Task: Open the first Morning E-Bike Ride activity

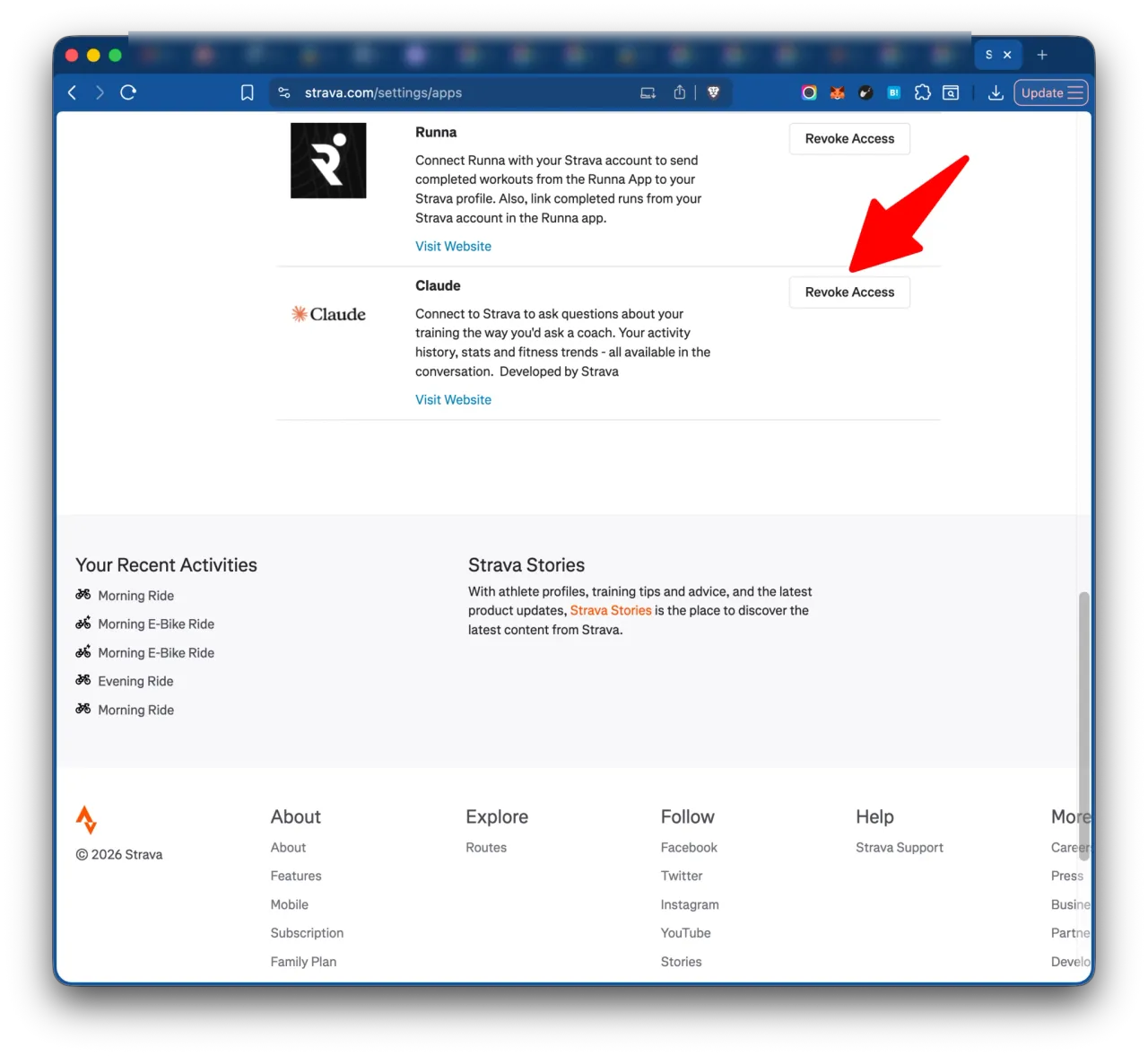Action: 156,624
